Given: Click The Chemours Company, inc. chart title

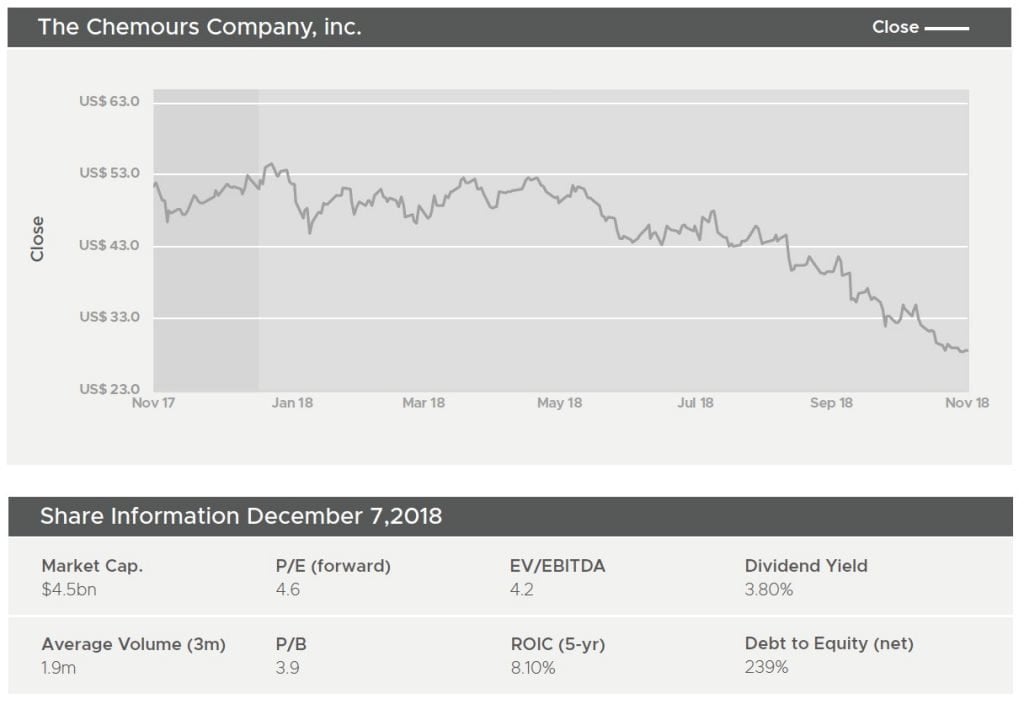Looking at the screenshot, I should click(x=199, y=27).
